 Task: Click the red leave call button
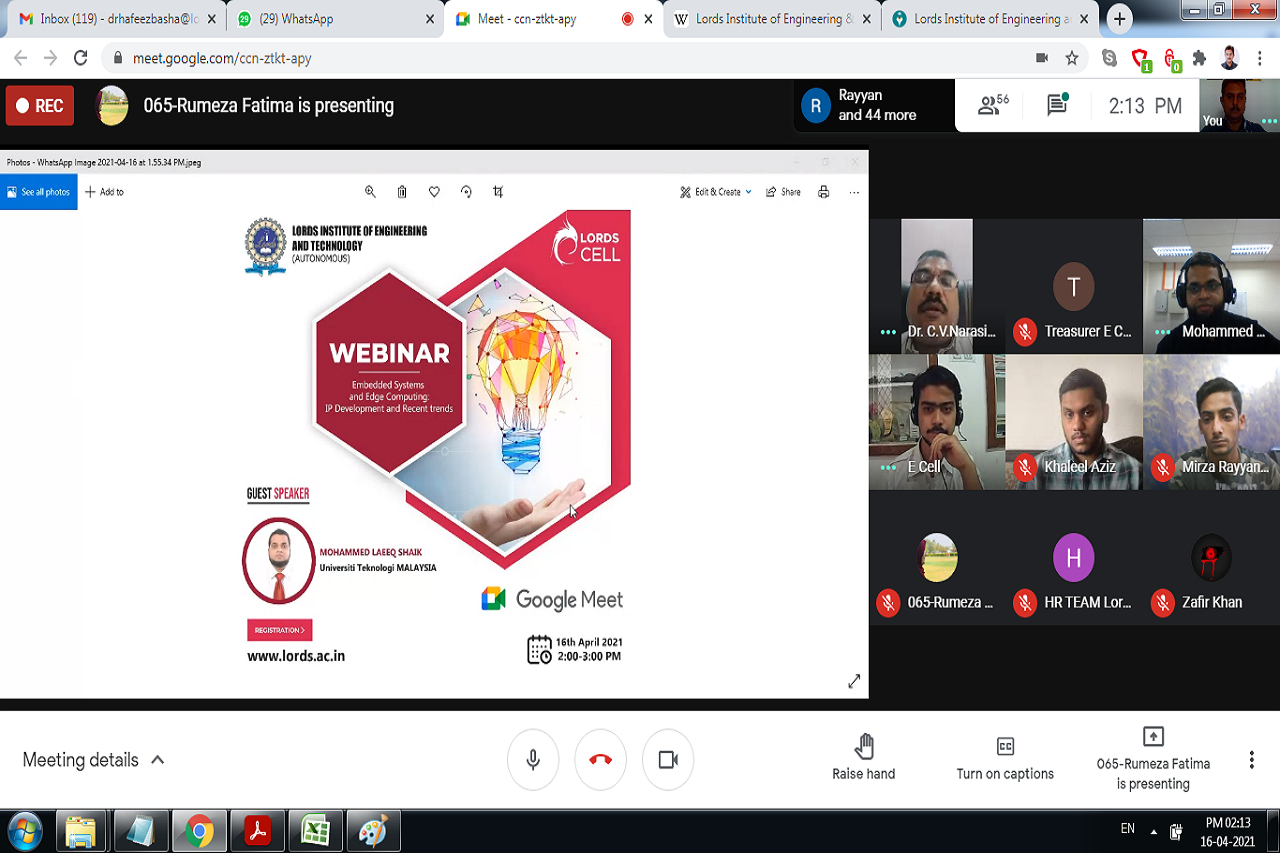600,760
